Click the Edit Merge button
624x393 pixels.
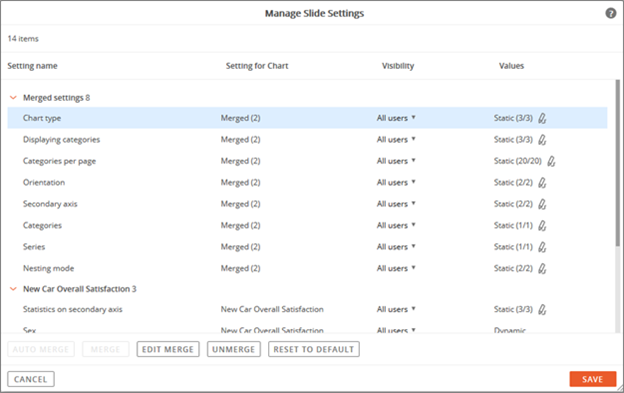[x=168, y=349]
